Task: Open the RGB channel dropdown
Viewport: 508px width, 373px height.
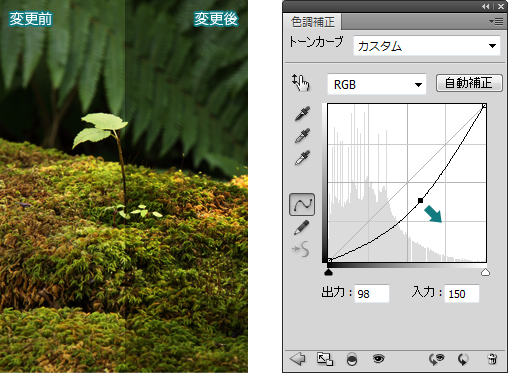Action: tap(377, 84)
